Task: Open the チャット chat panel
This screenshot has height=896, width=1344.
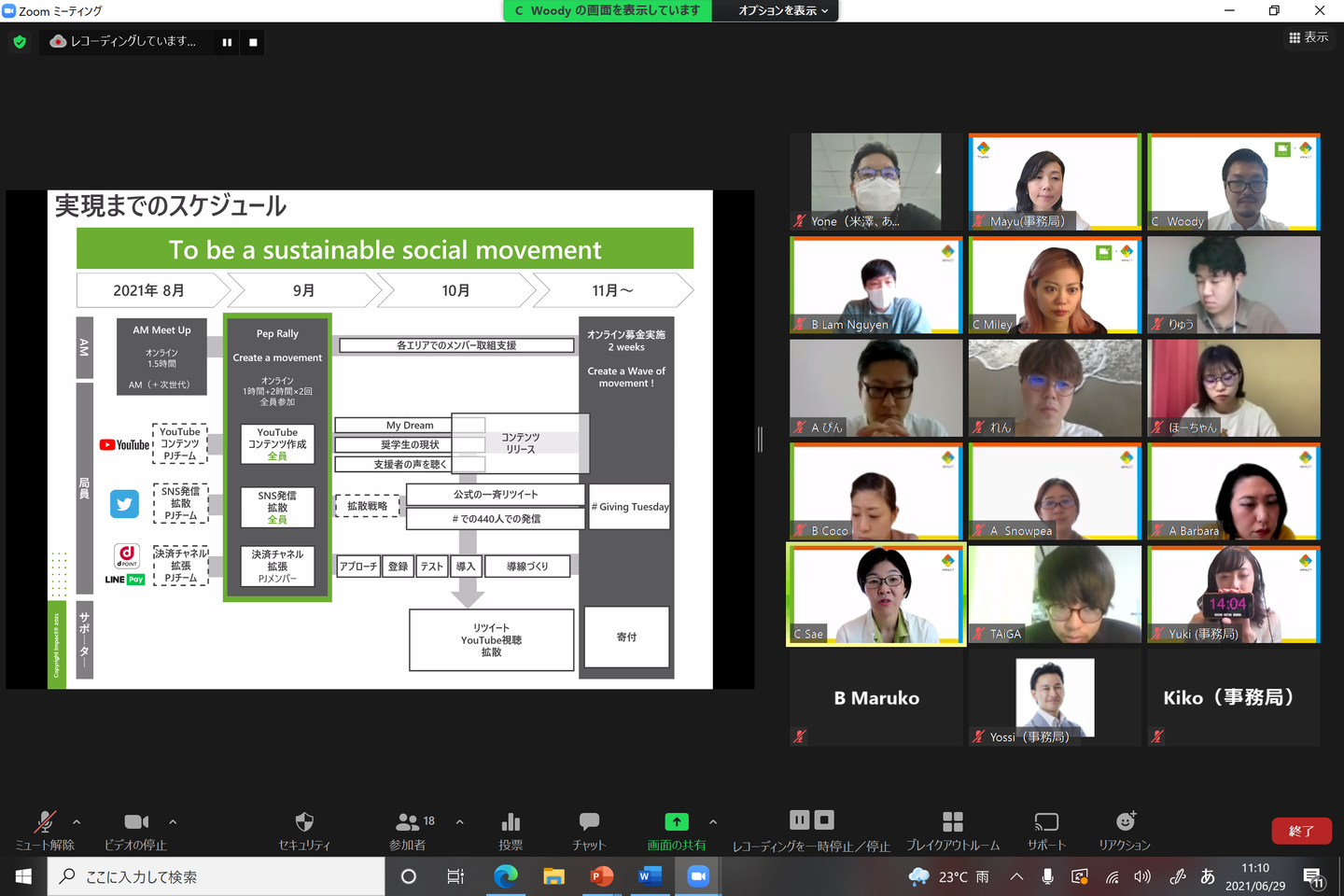Action: (589, 830)
